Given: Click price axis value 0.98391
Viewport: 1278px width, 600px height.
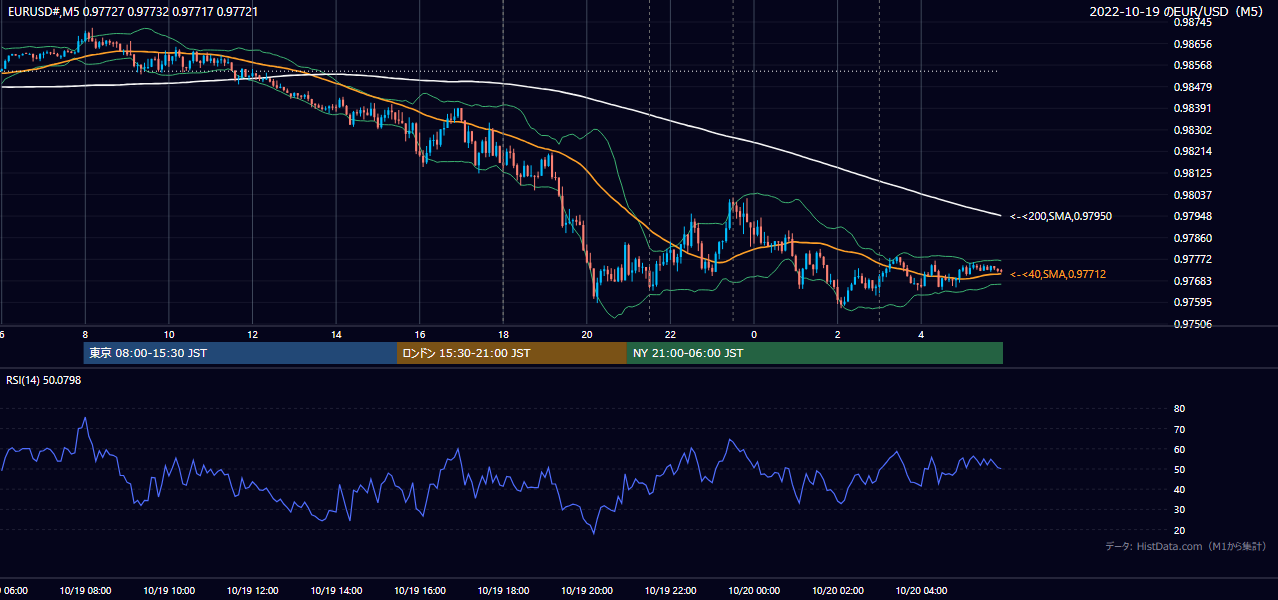Looking at the screenshot, I should click(x=1192, y=108).
